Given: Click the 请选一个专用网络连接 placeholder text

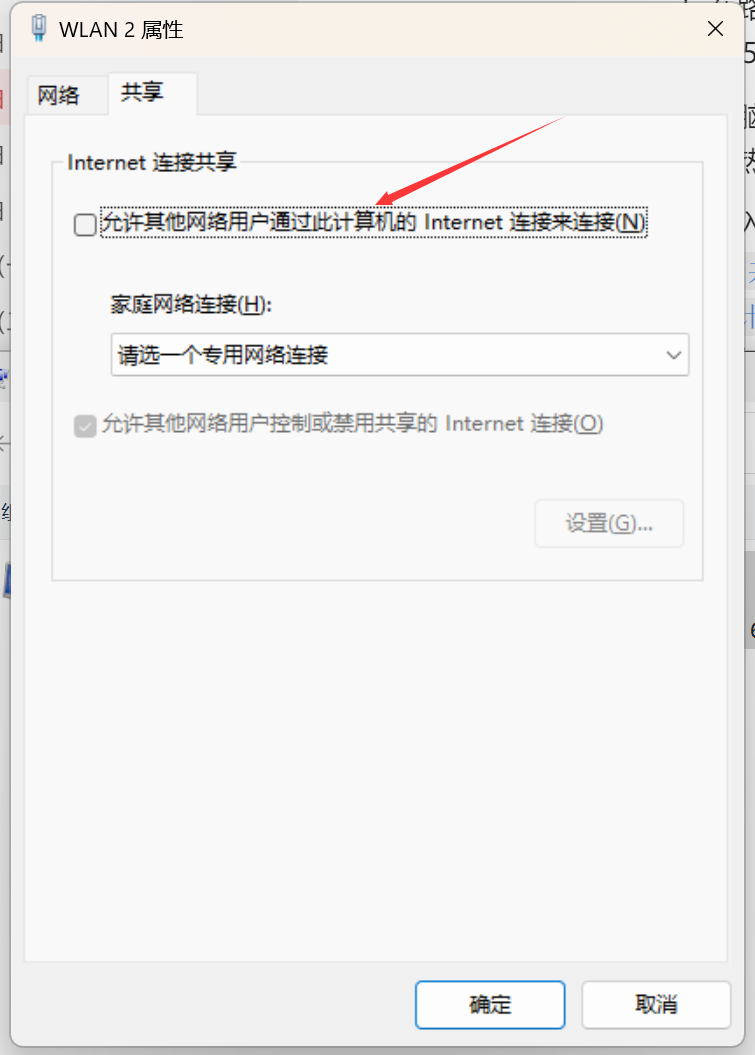Looking at the screenshot, I should coord(223,355).
